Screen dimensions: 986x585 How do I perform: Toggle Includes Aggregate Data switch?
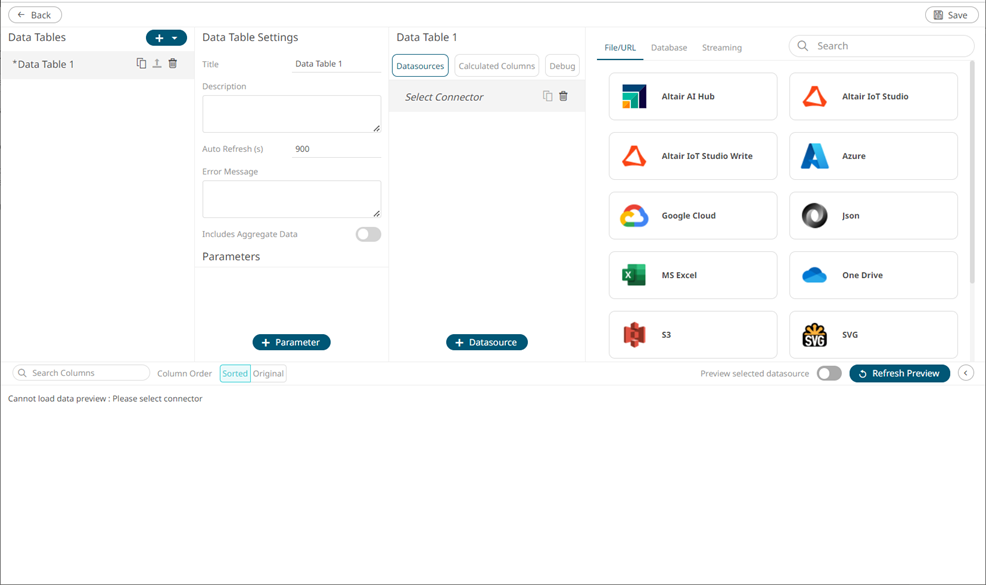[x=368, y=235]
